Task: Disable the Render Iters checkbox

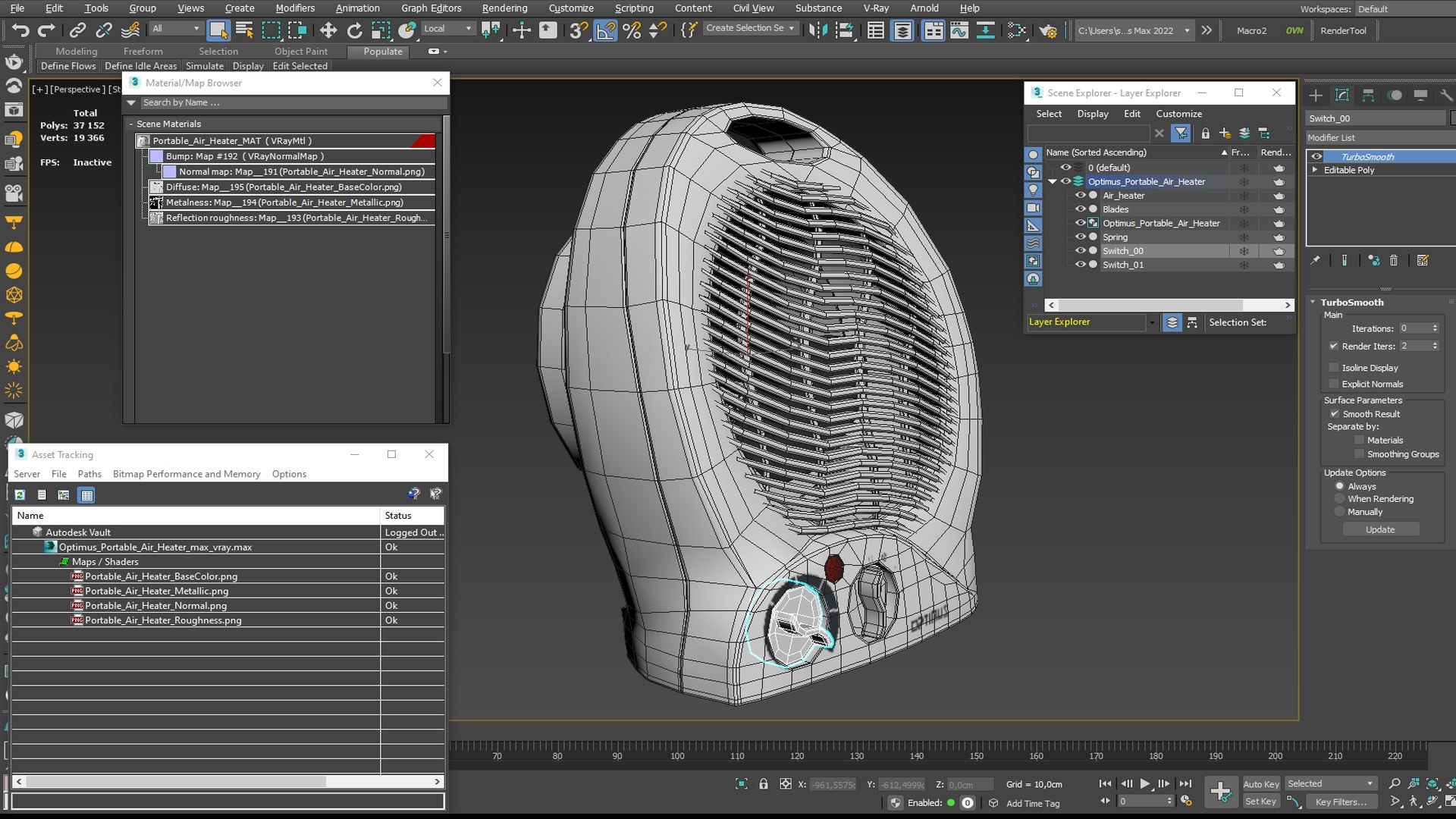Action: coord(1334,346)
